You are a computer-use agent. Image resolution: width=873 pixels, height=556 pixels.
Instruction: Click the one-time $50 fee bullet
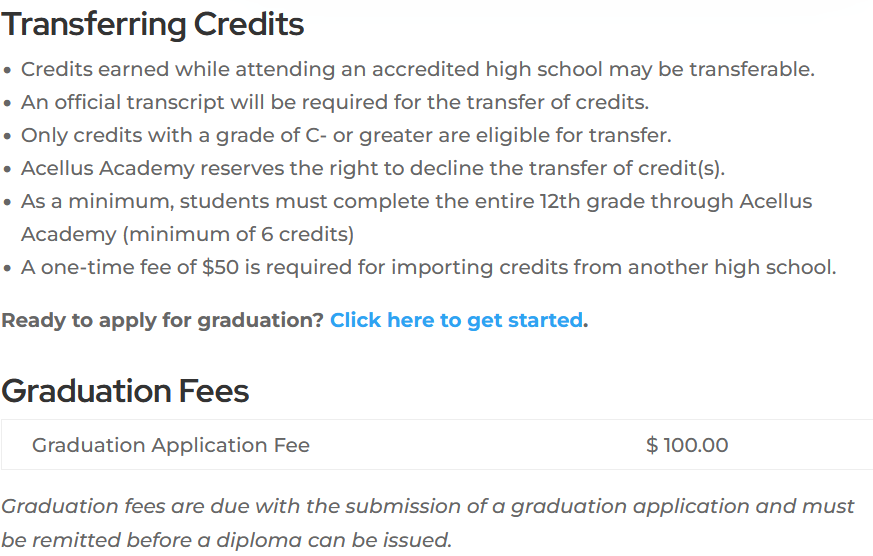(428, 267)
